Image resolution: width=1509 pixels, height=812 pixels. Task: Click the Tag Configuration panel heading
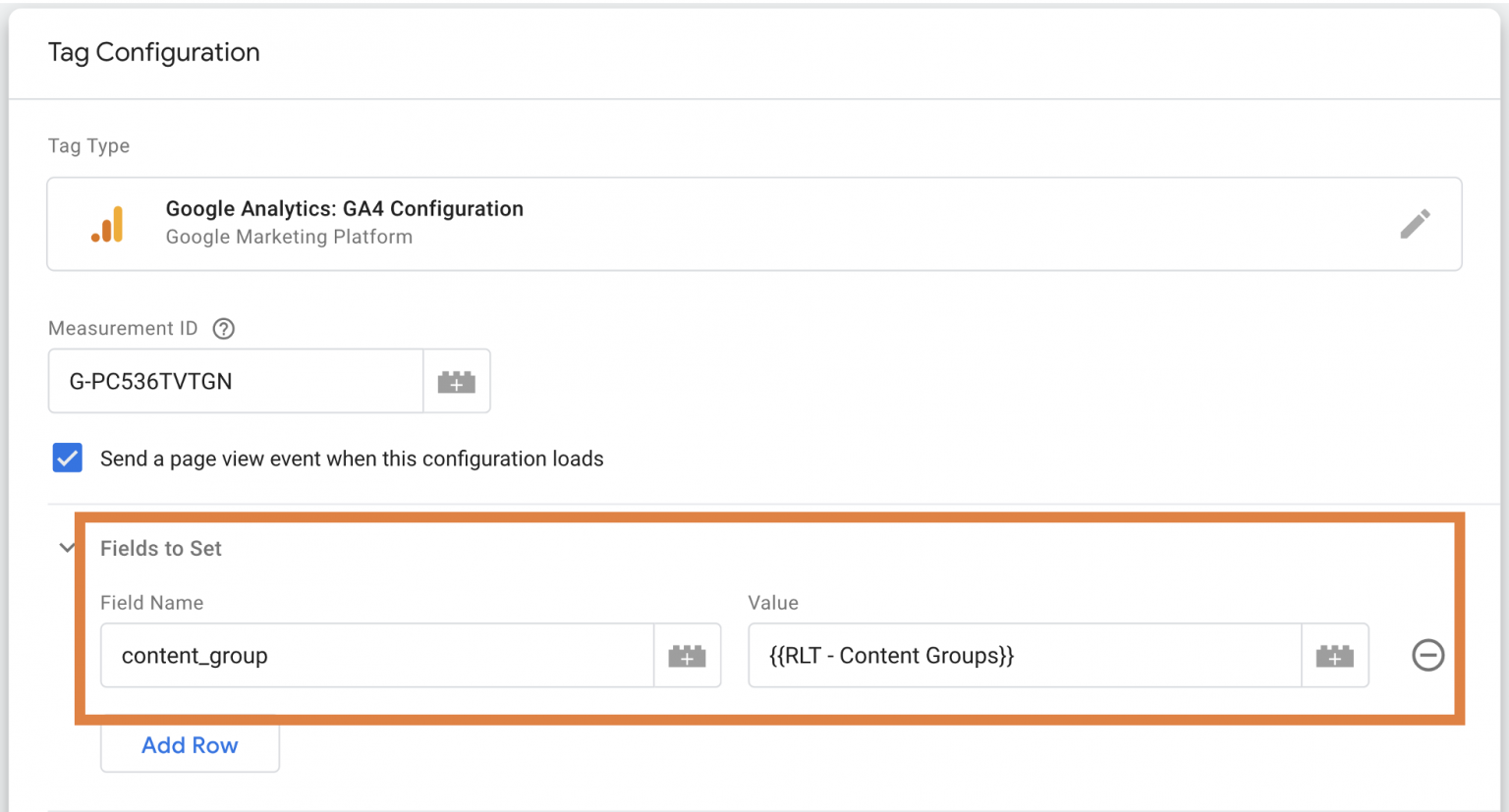[154, 53]
